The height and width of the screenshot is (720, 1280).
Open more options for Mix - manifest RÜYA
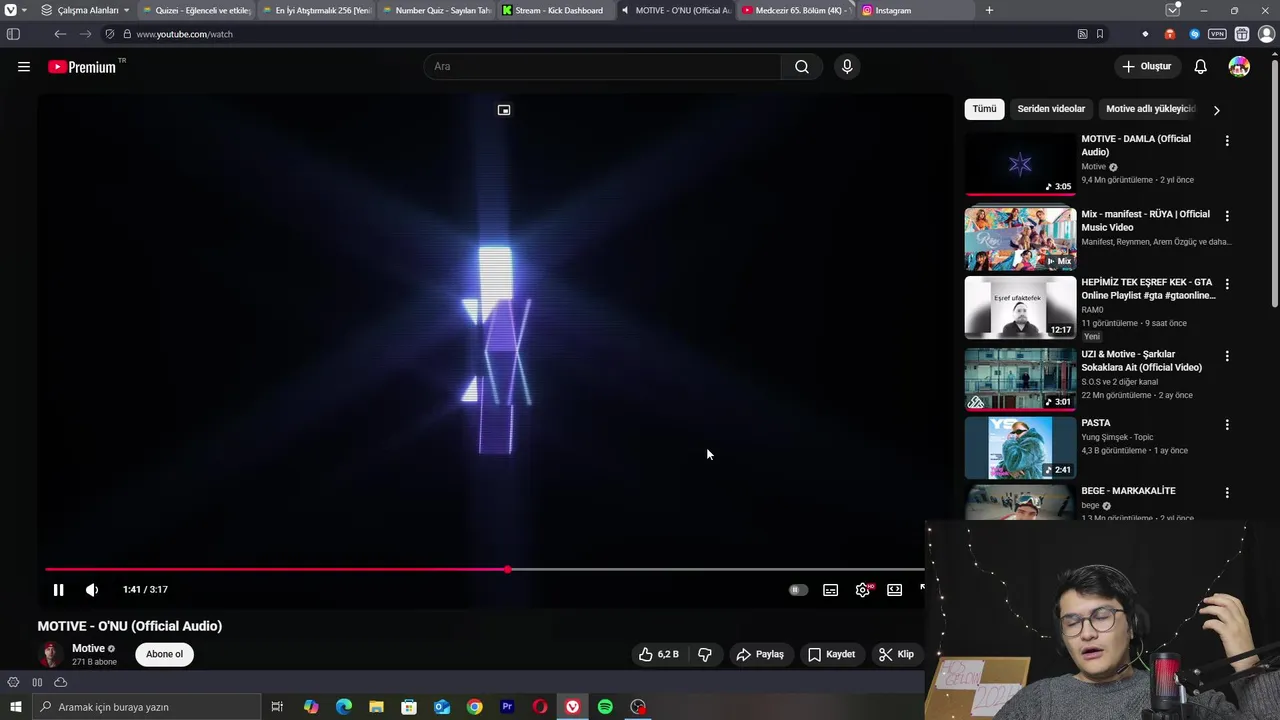point(1227,216)
